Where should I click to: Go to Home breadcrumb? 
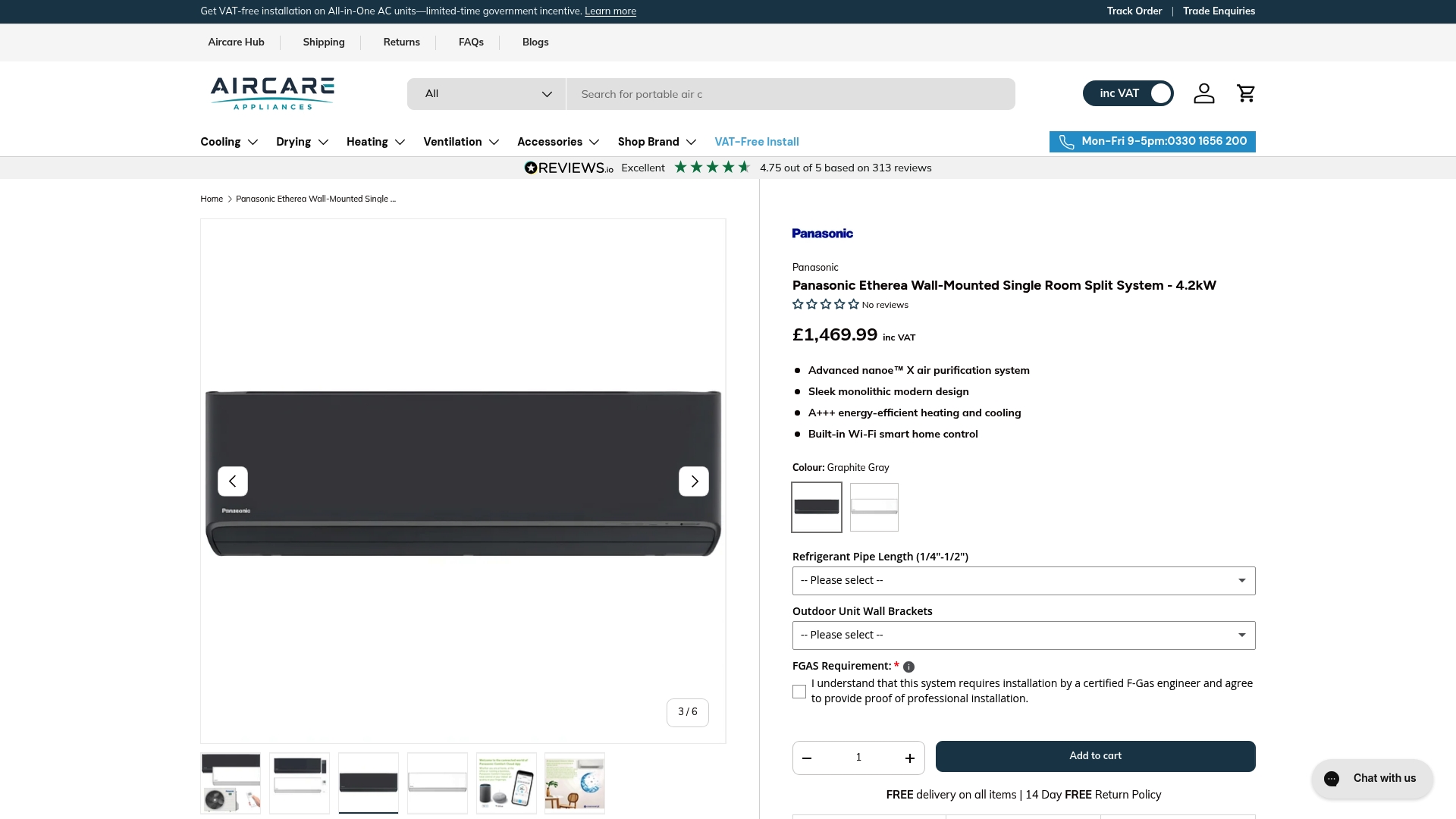212,199
